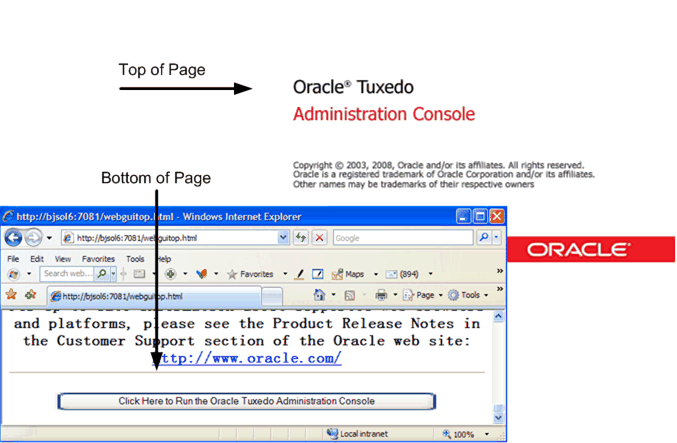
Task: Click the RSS feeds icon
Action: click(350, 295)
